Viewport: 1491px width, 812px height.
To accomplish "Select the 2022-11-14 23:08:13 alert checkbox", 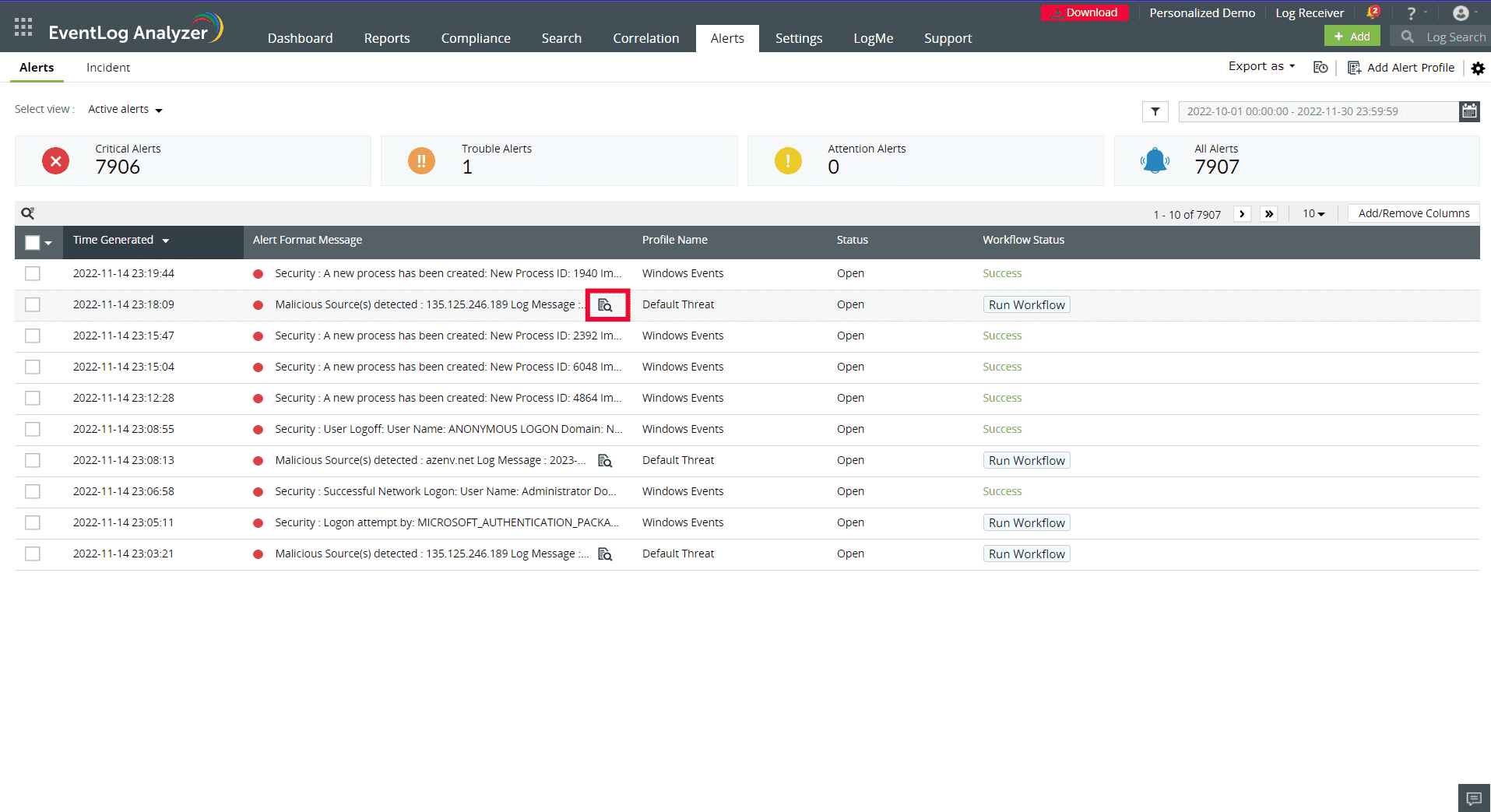I will [x=32, y=460].
